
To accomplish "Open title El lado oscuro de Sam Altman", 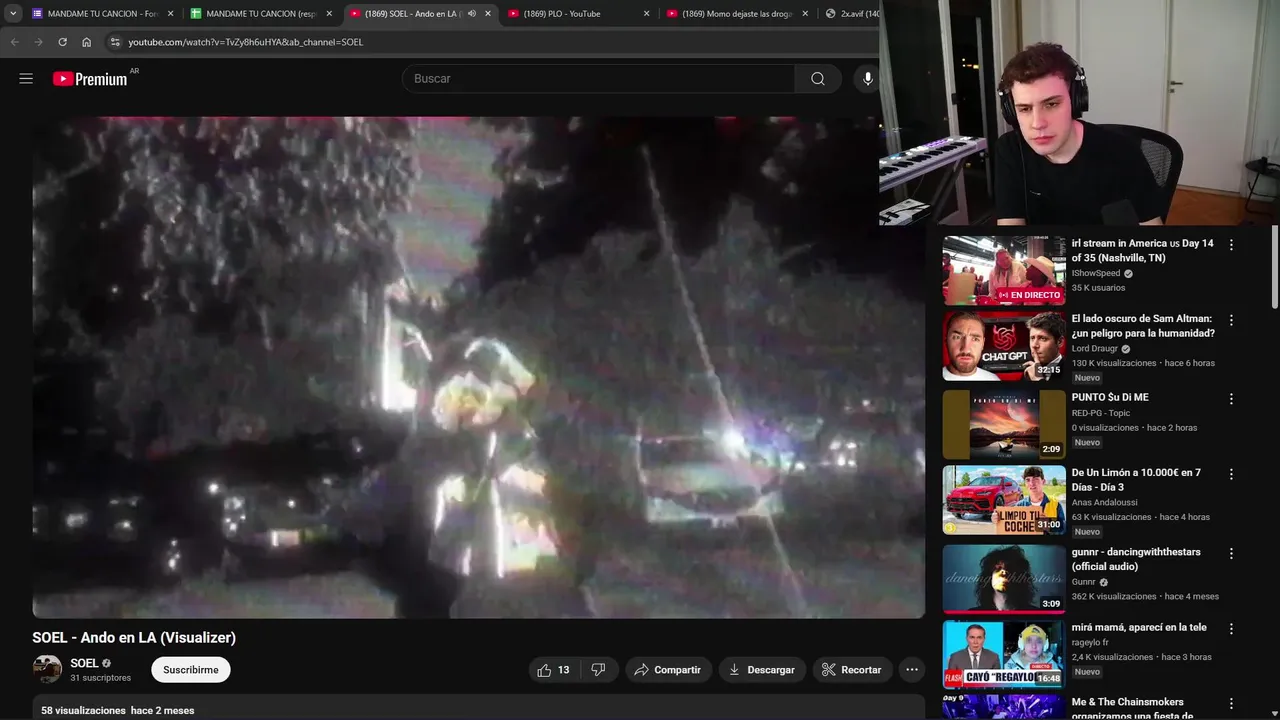I will coord(1143,326).
